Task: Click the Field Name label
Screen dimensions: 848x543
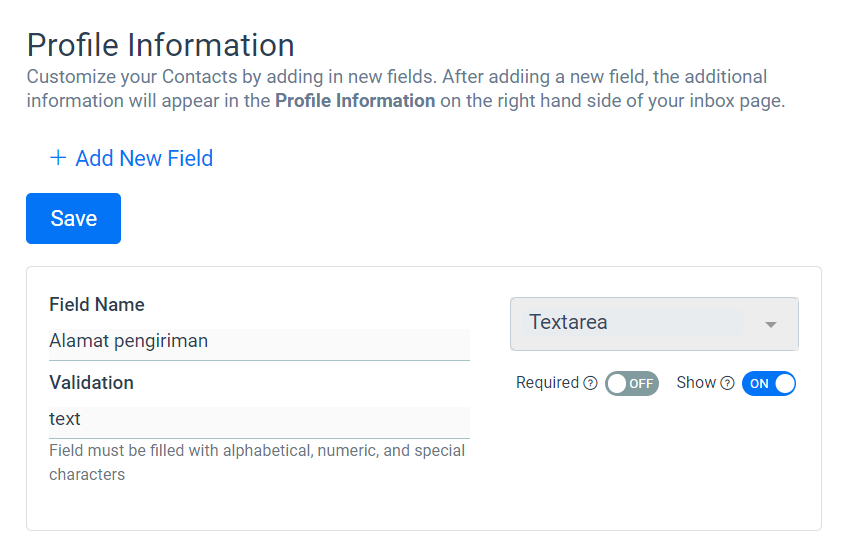Action: tap(97, 304)
